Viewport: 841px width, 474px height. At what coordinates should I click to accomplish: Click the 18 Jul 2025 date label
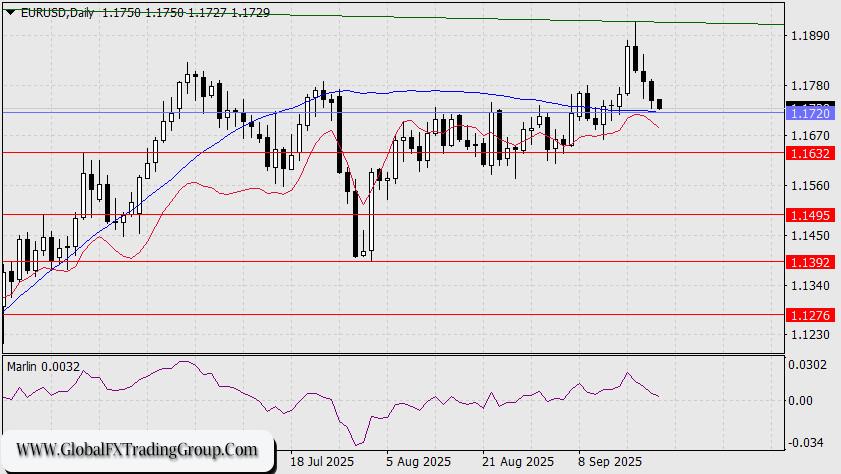pyautogui.click(x=321, y=462)
